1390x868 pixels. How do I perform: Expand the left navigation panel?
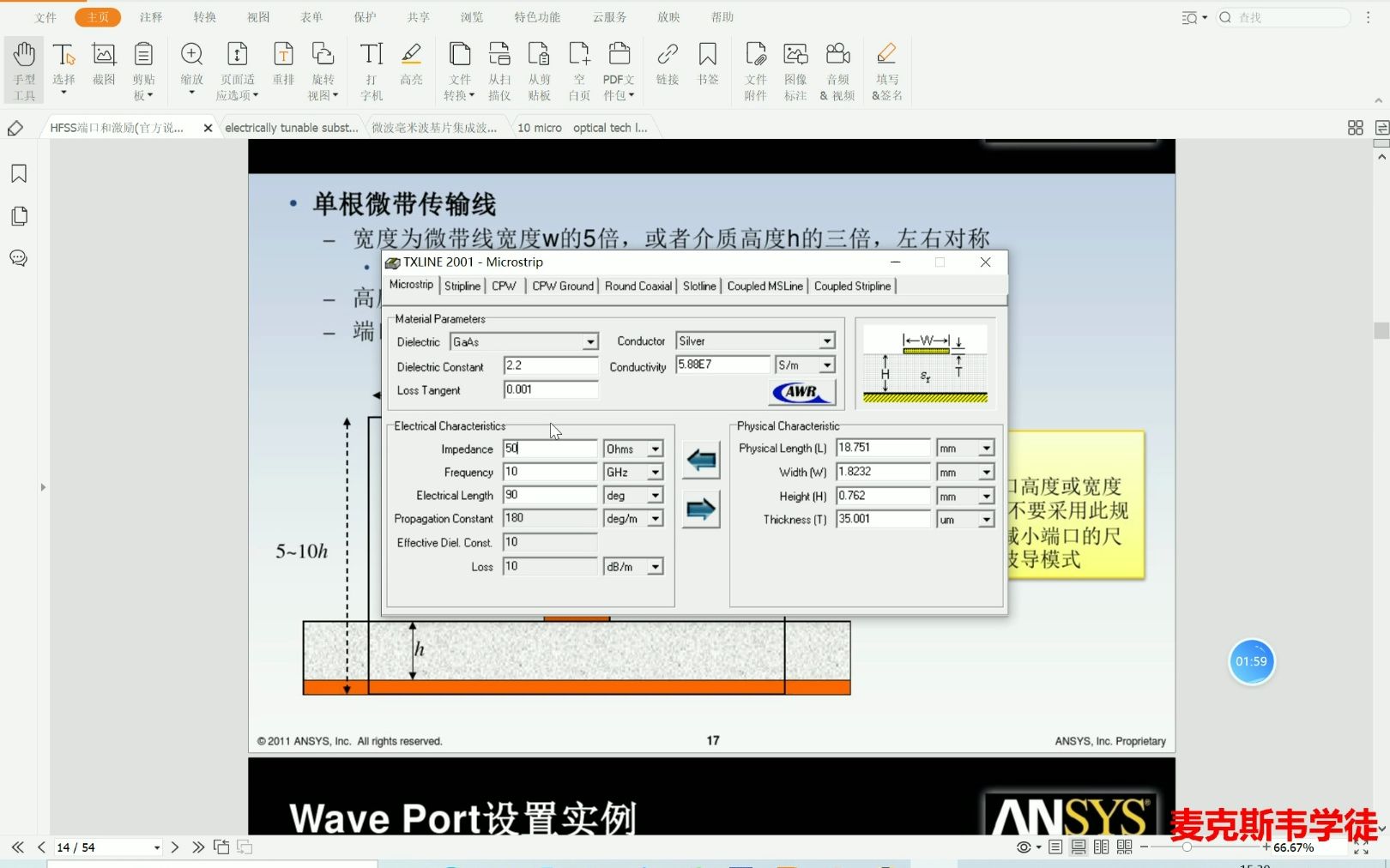click(43, 487)
